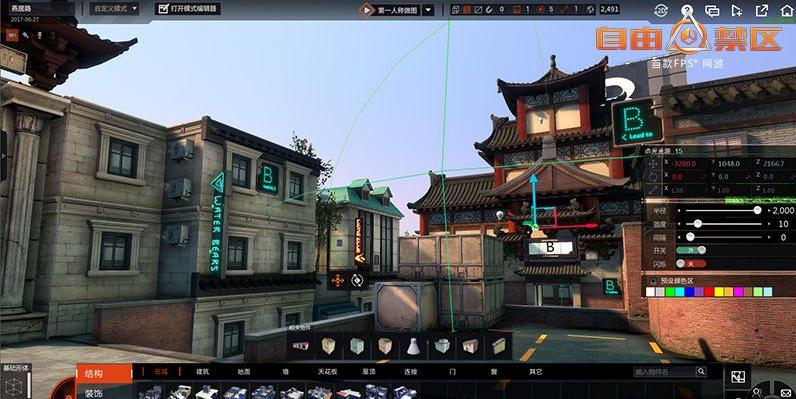
Task: Turn off the green 开关 light switch
Action: tap(691, 250)
